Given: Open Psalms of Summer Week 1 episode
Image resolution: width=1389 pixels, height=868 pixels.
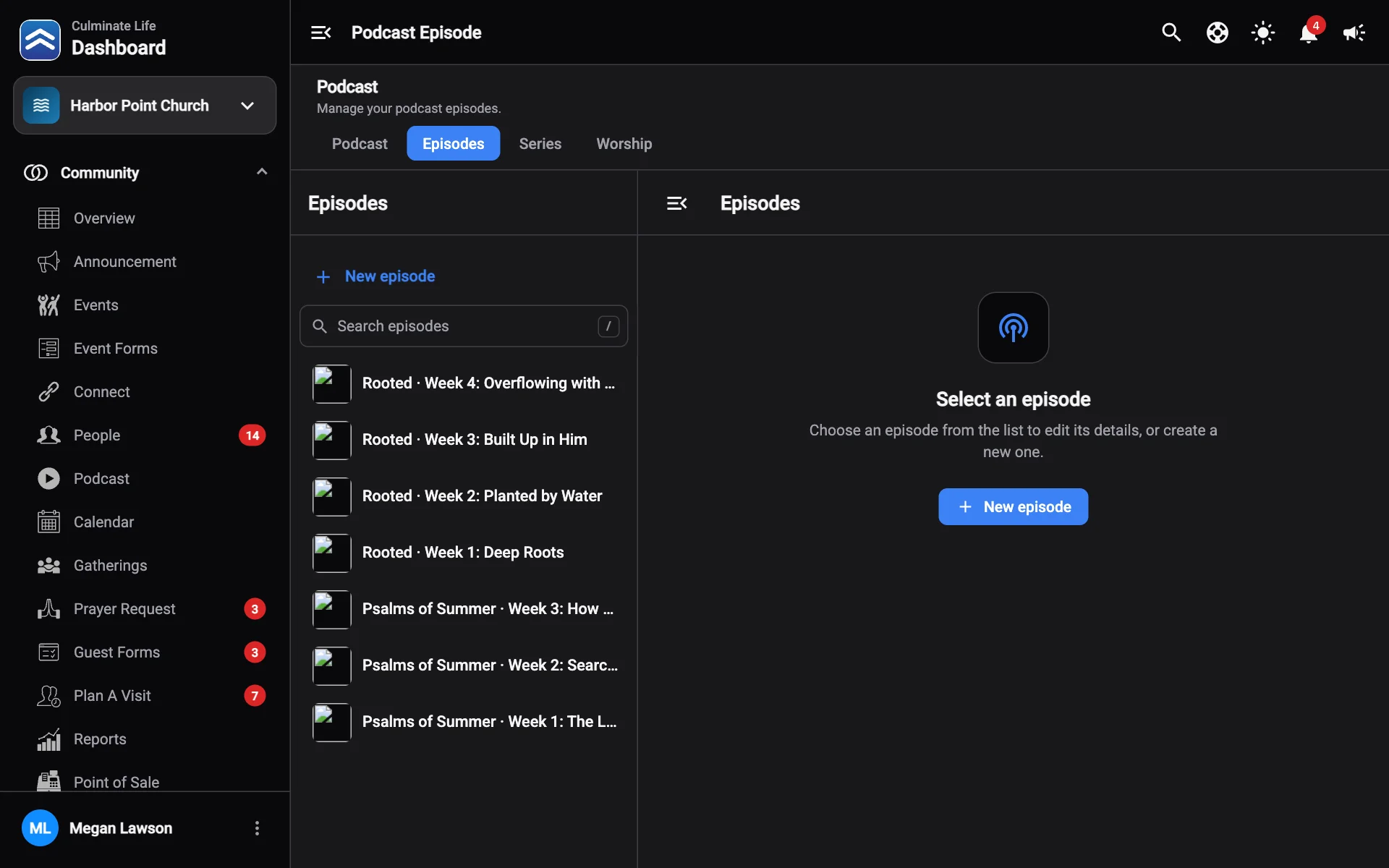Looking at the screenshot, I should [464, 722].
